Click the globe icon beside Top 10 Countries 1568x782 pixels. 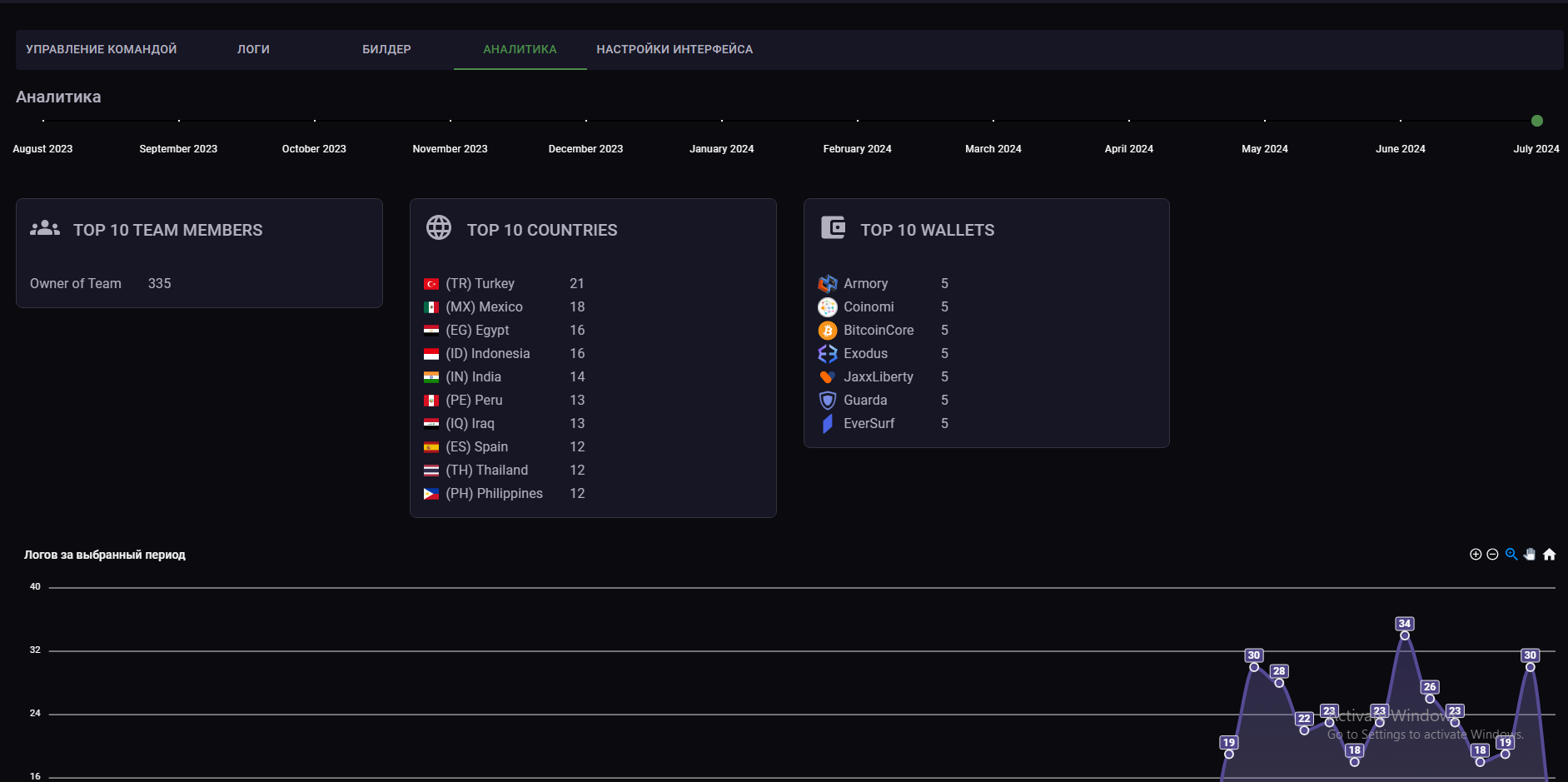[439, 227]
